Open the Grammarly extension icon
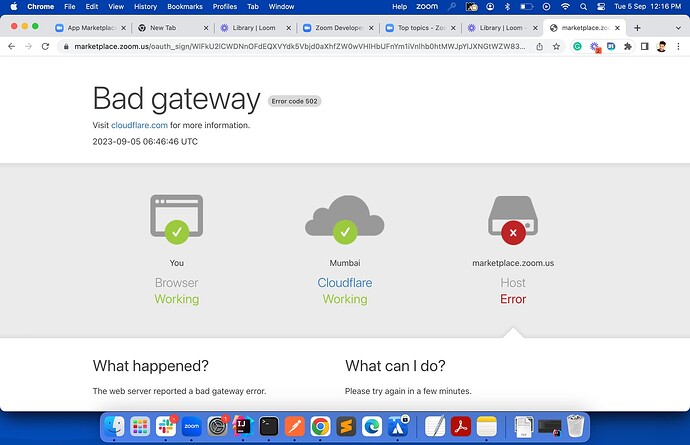Image resolution: width=690 pixels, height=445 pixels. click(577, 46)
